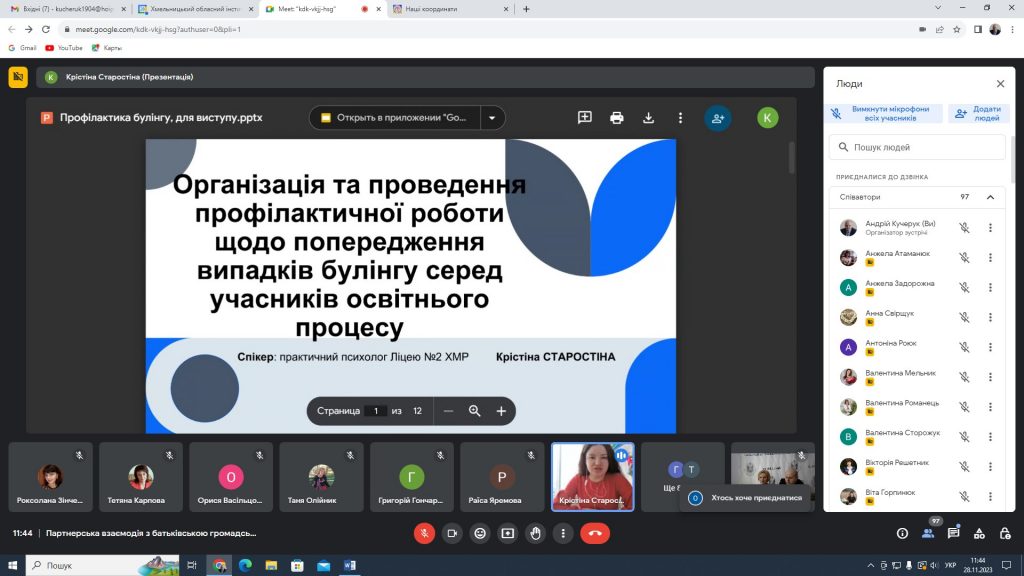
Task: Download the pptx file
Action: [x=648, y=118]
